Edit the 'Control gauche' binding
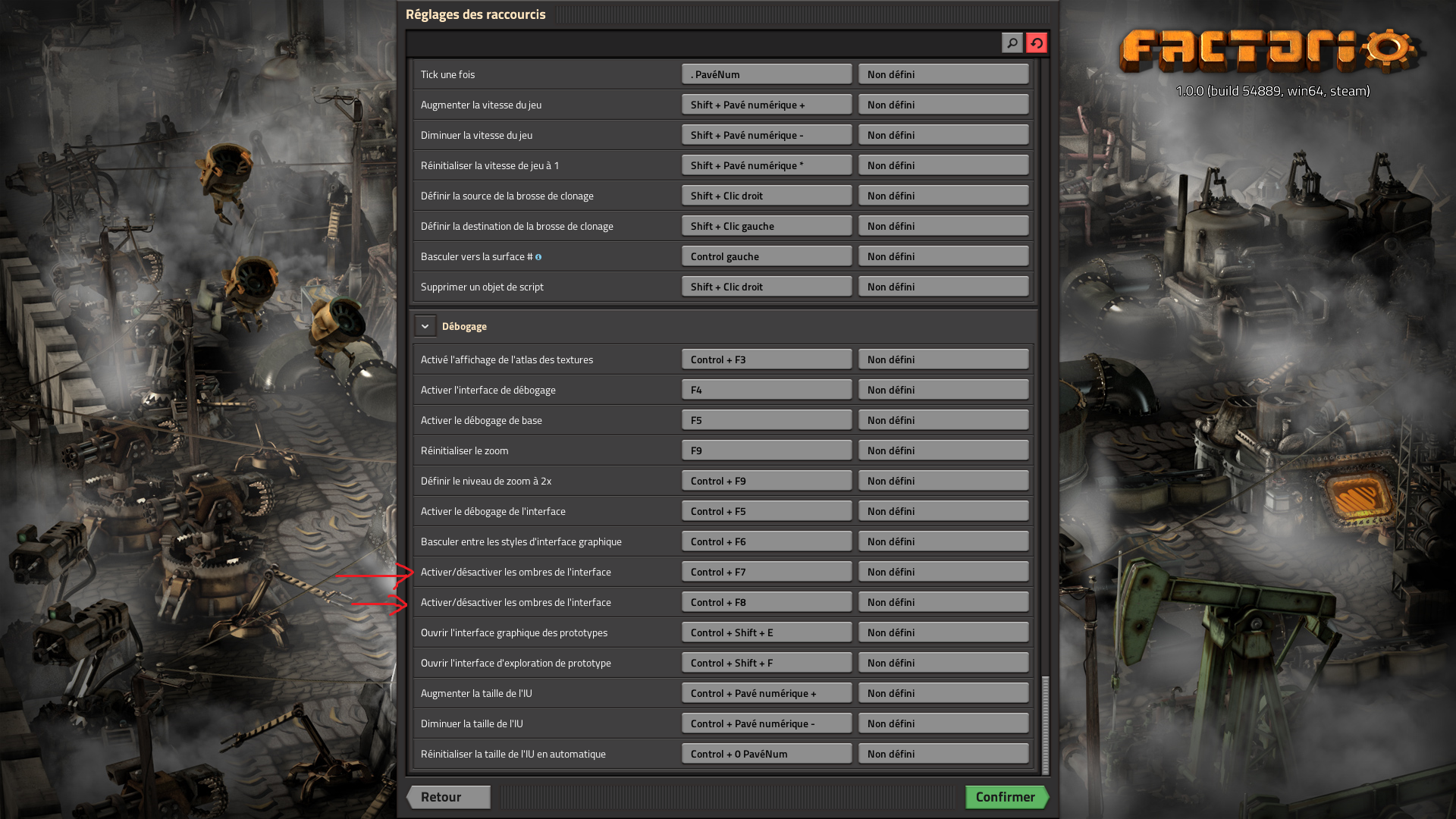The image size is (1456, 819). tap(767, 256)
